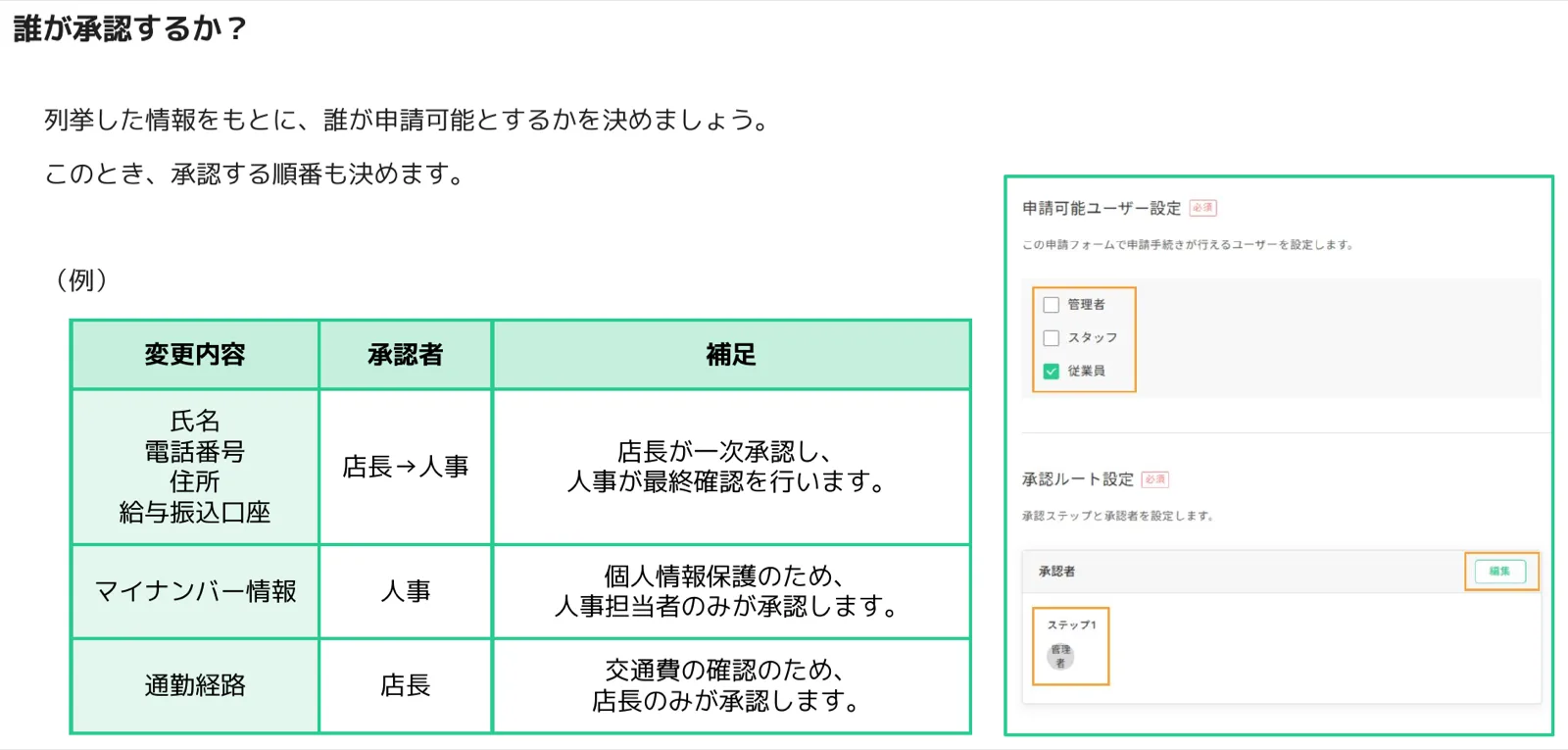Click the 必須 badge beside 申請可能ユーザー設定
Viewport: 1568px width, 750px height.
(x=1202, y=208)
